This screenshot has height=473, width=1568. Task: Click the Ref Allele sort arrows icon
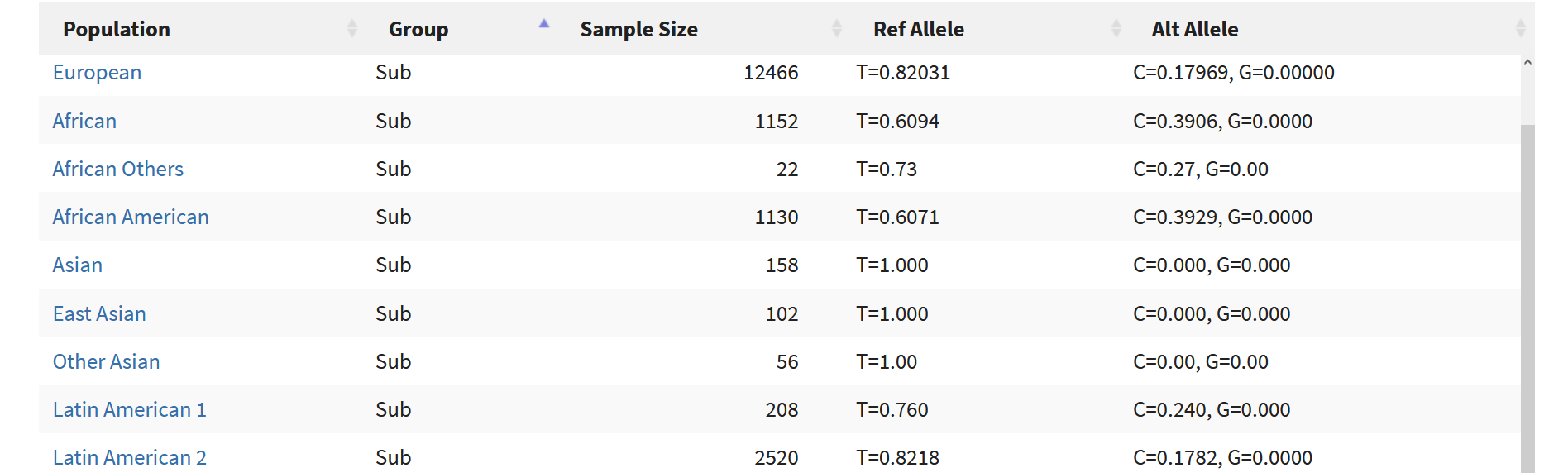(1116, 29)
